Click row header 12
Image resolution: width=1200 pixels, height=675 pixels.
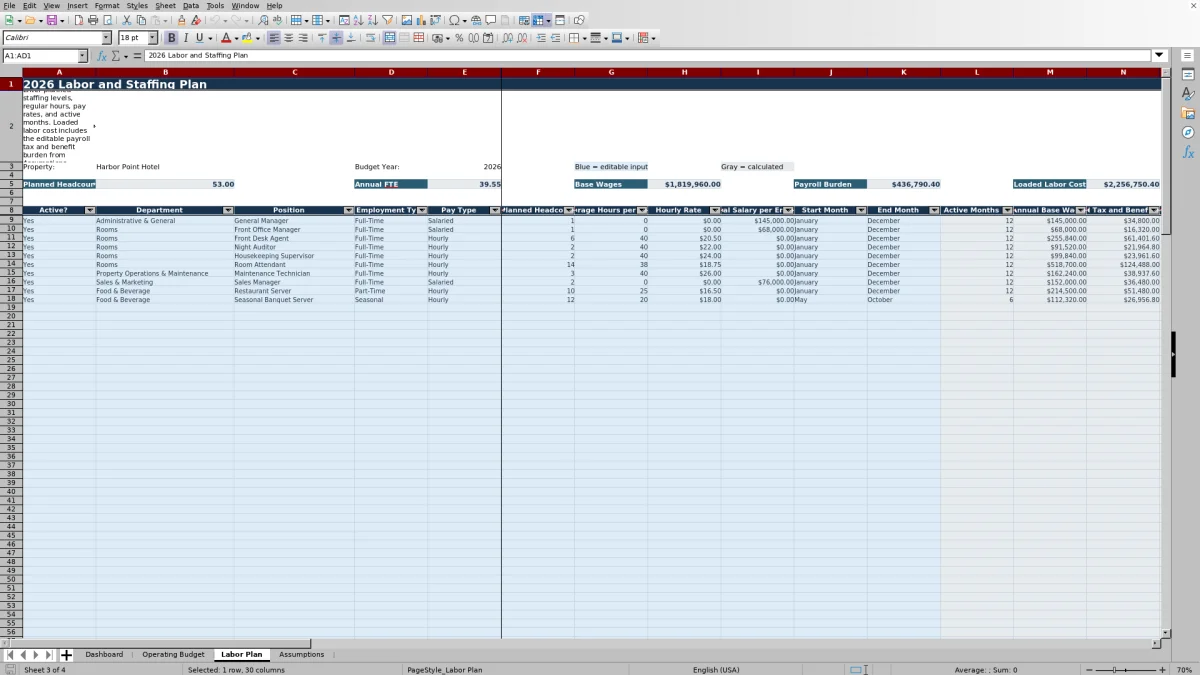coord(11,246)
